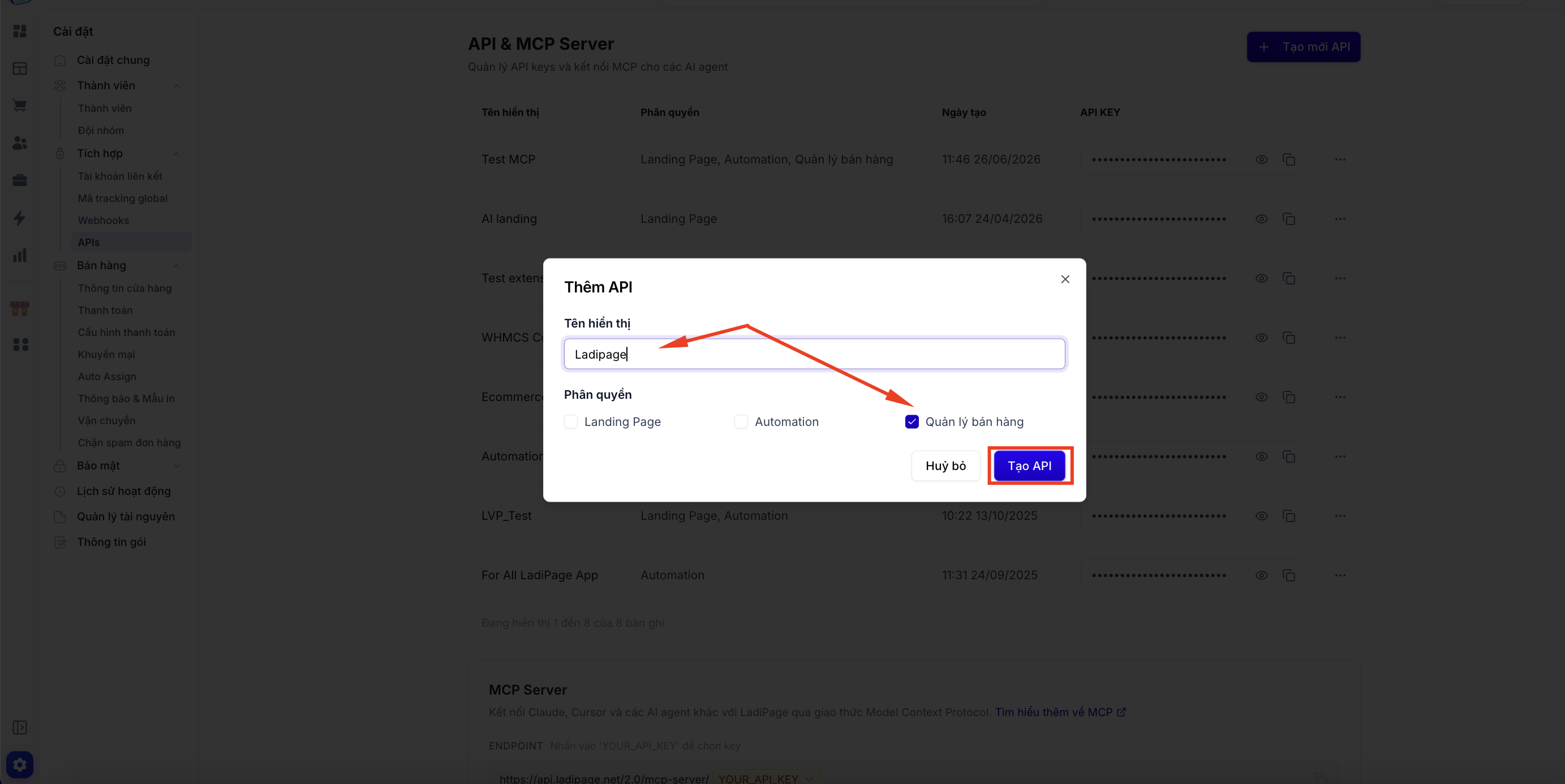Show the LVP_Test API key with eye icon
Viewport: 1565px width, 784px height.
click(x=1262, y=515)
